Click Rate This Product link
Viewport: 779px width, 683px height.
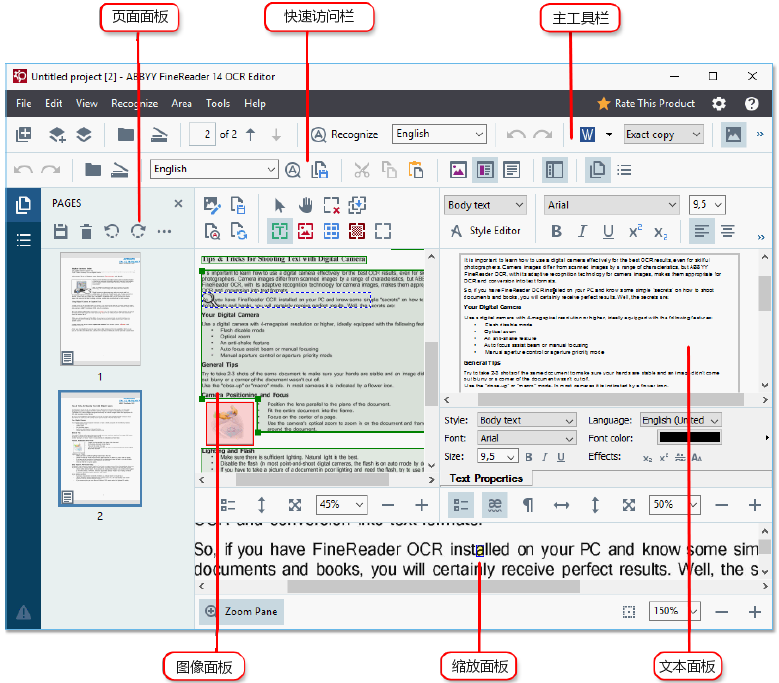(x=646, y=103)
